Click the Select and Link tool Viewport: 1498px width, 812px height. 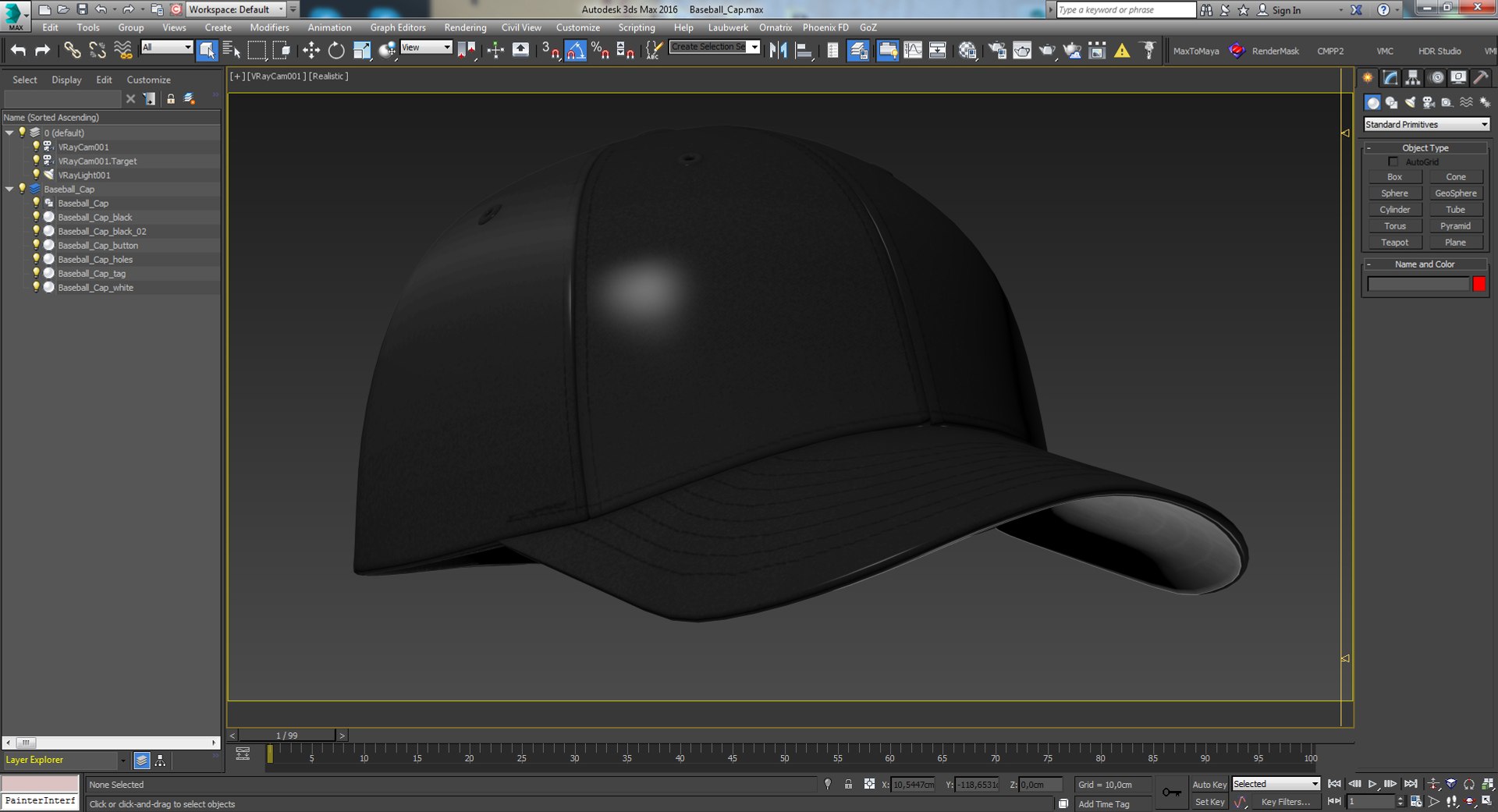[x=72, y=51]
